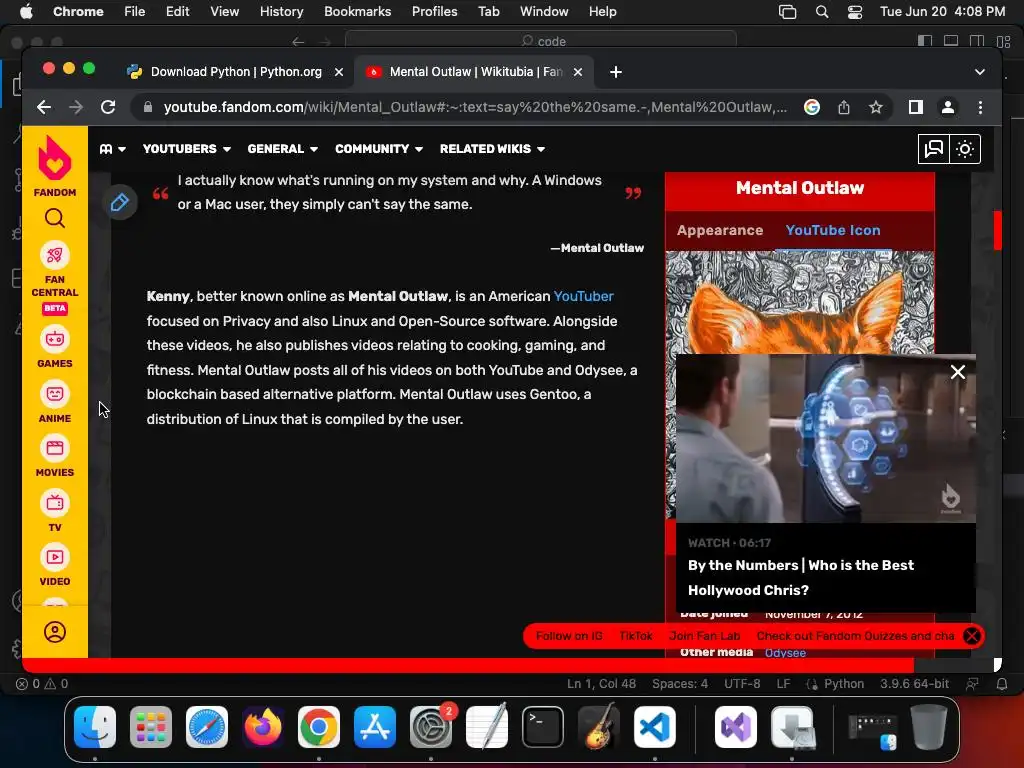
Task: Expand the GENERAL dropdown menu
Action: (x=283, y=149)
